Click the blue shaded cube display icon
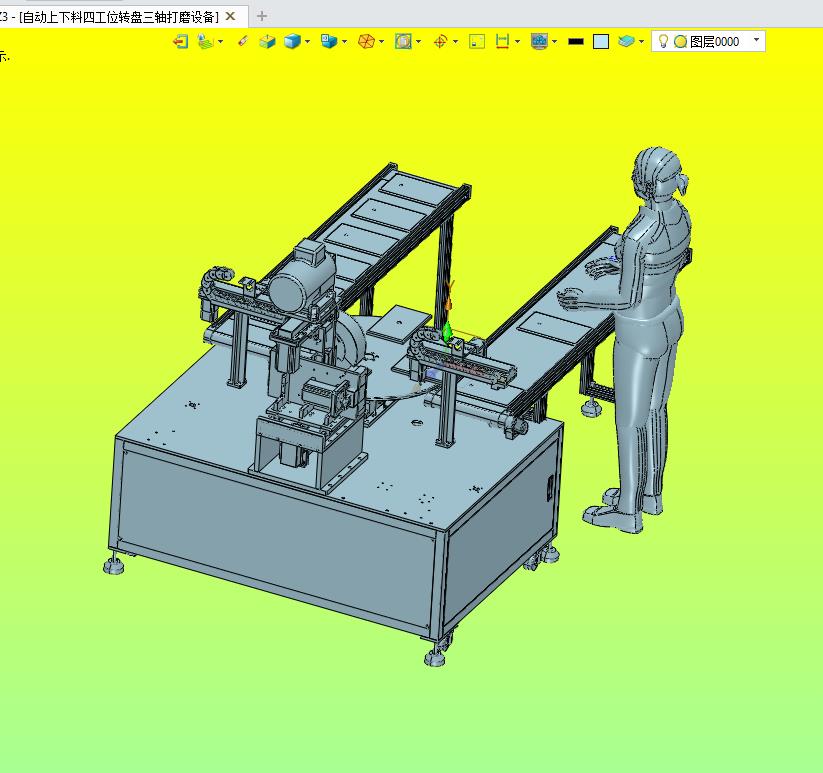The image size is (823, 773). 292,41
